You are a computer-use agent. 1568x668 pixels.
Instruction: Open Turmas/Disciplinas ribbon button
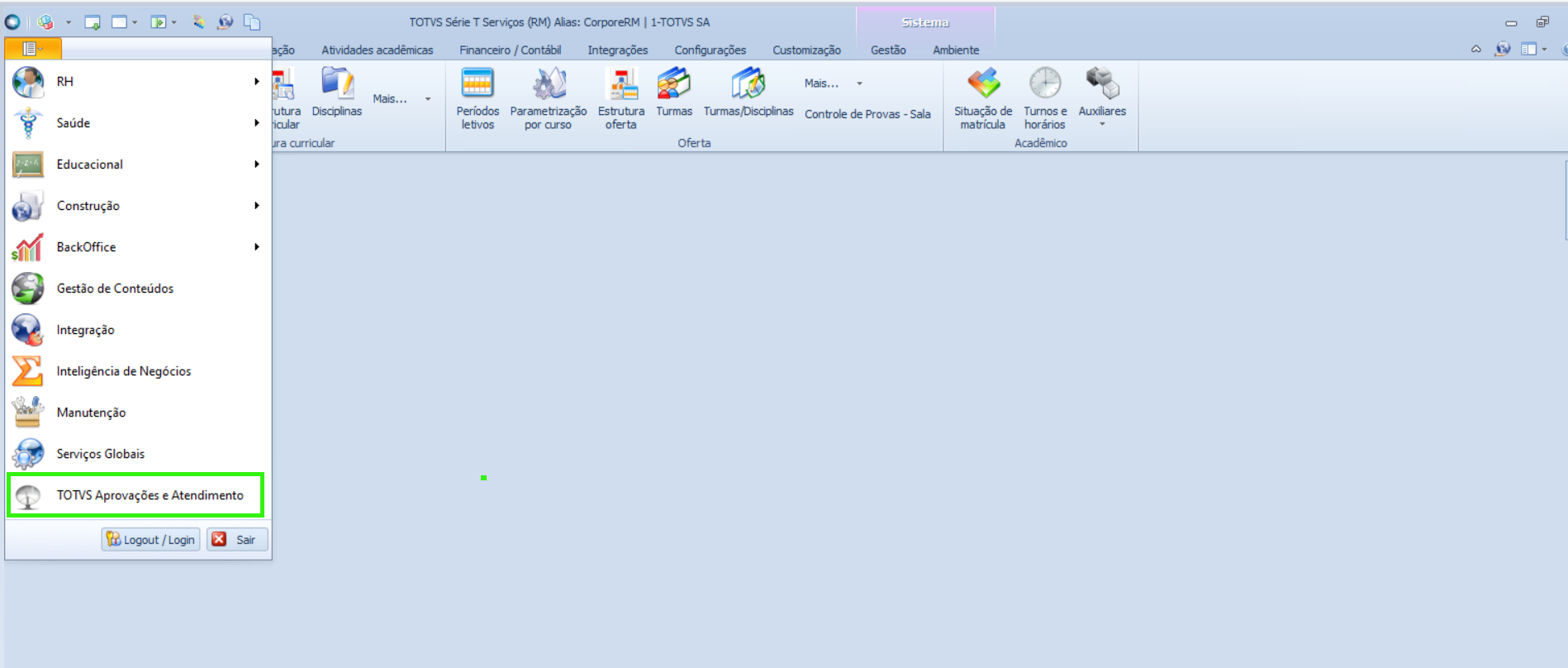[748, 93]
